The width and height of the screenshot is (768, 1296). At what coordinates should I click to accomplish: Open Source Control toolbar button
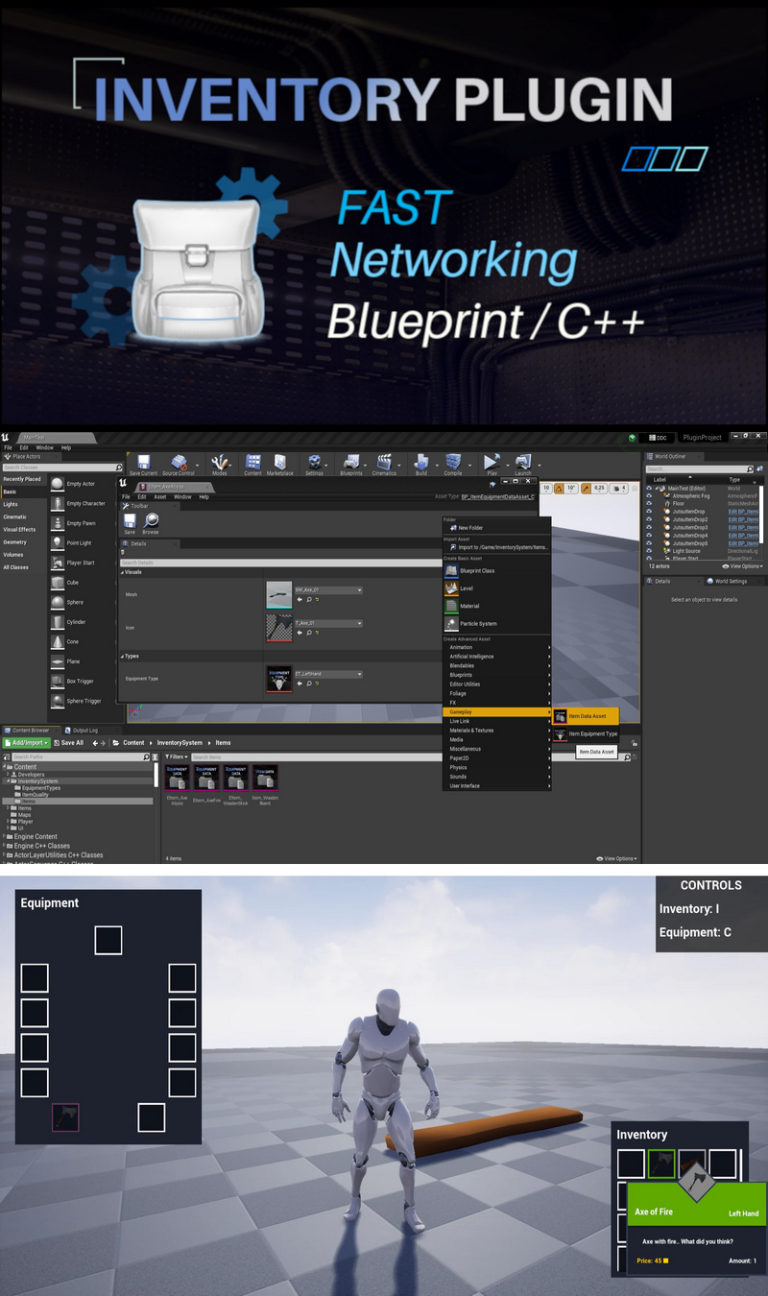coord(179,464)
